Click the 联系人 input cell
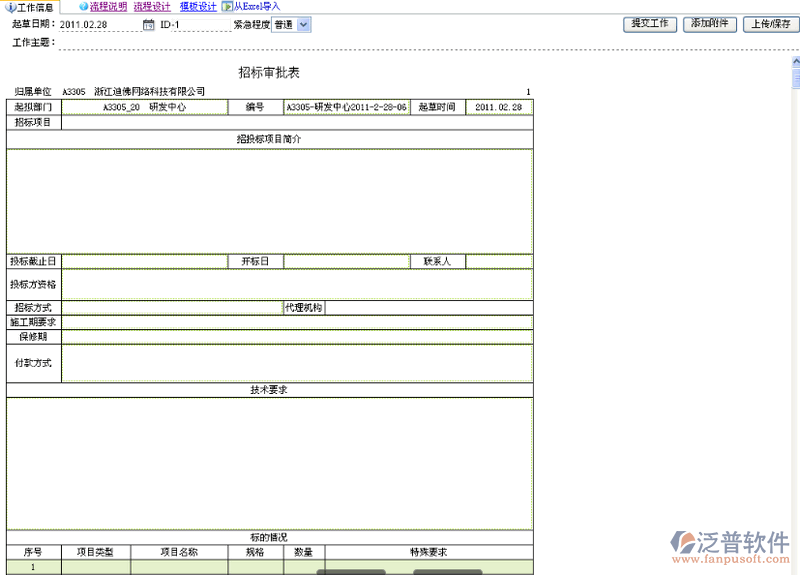Viewport: 800px width, 575px height. click(499, 262)
